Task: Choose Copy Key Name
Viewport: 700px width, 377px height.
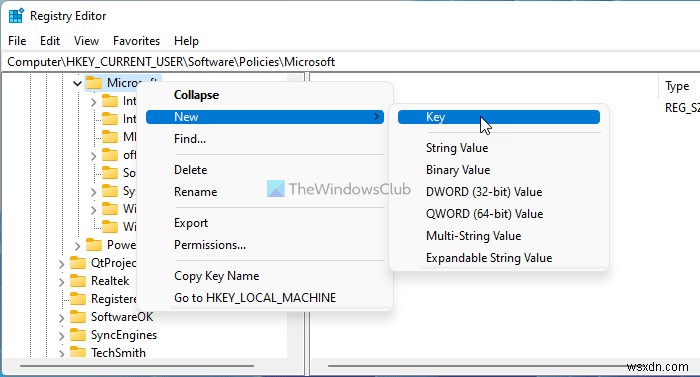Action: 217,276
